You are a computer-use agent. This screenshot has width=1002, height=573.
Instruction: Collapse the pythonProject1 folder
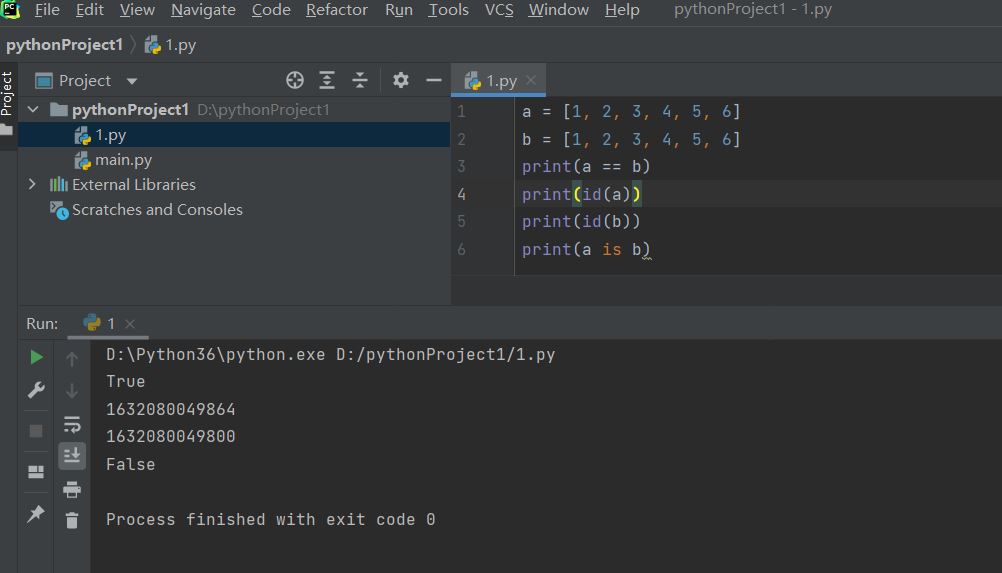pyautogui.click(x=32, y=109)
